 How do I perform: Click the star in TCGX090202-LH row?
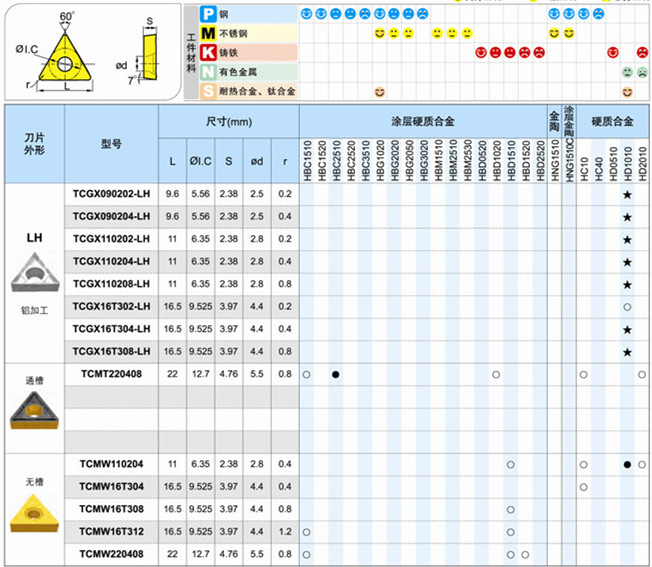click(627, 194)
